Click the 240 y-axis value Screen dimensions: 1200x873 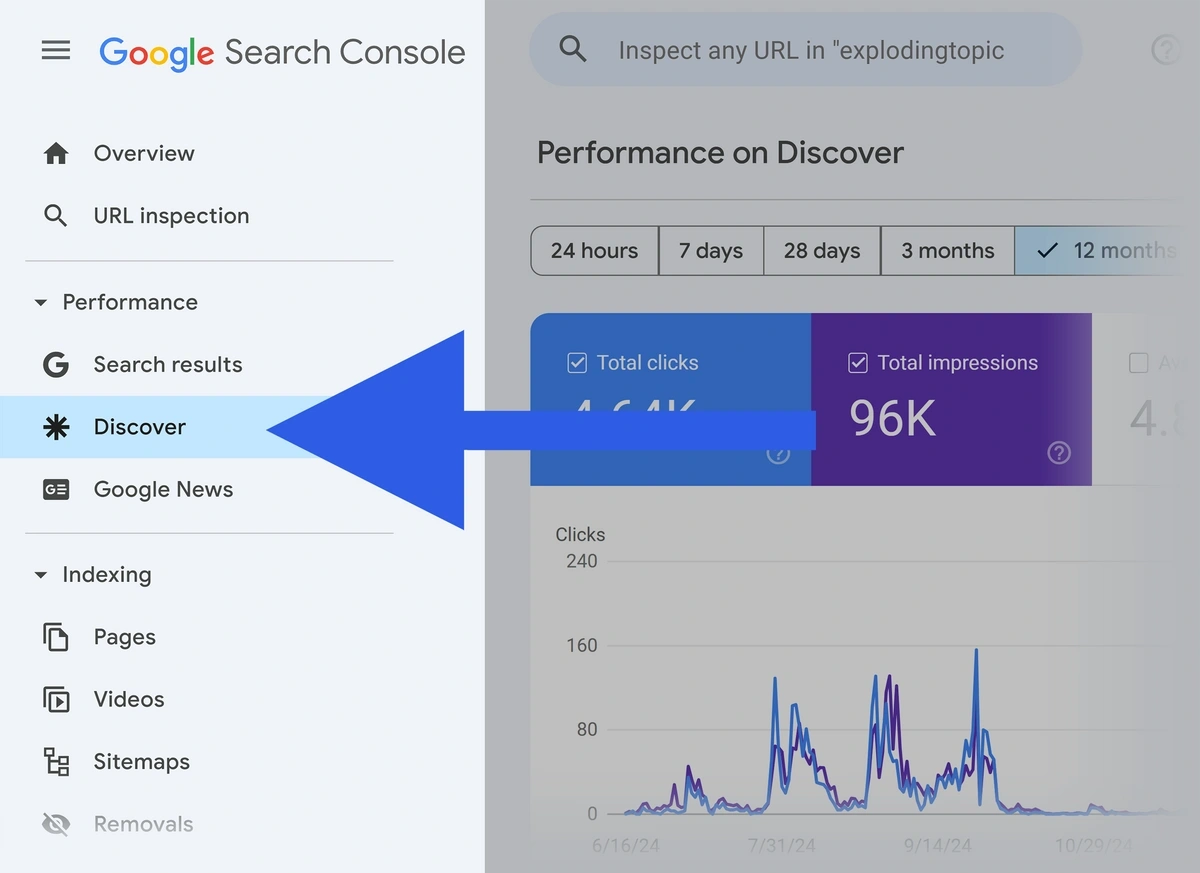[581, 561]
